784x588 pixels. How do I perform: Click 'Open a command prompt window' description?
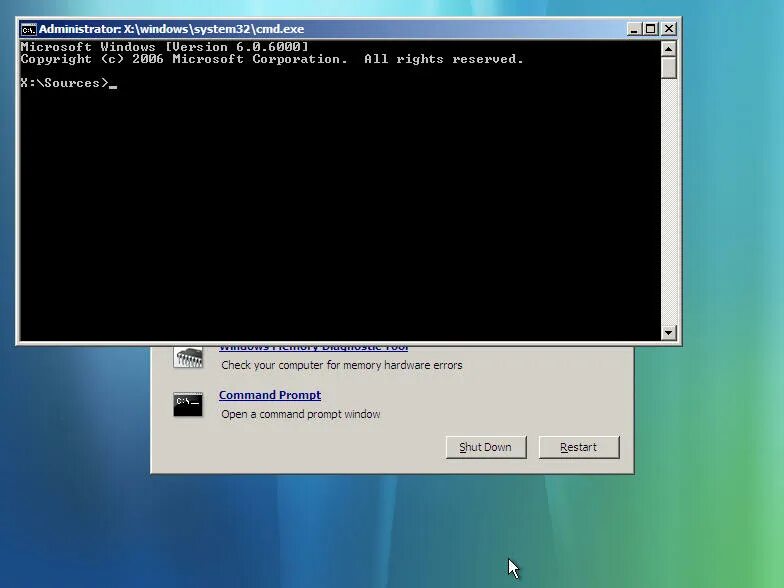[300, 414]
